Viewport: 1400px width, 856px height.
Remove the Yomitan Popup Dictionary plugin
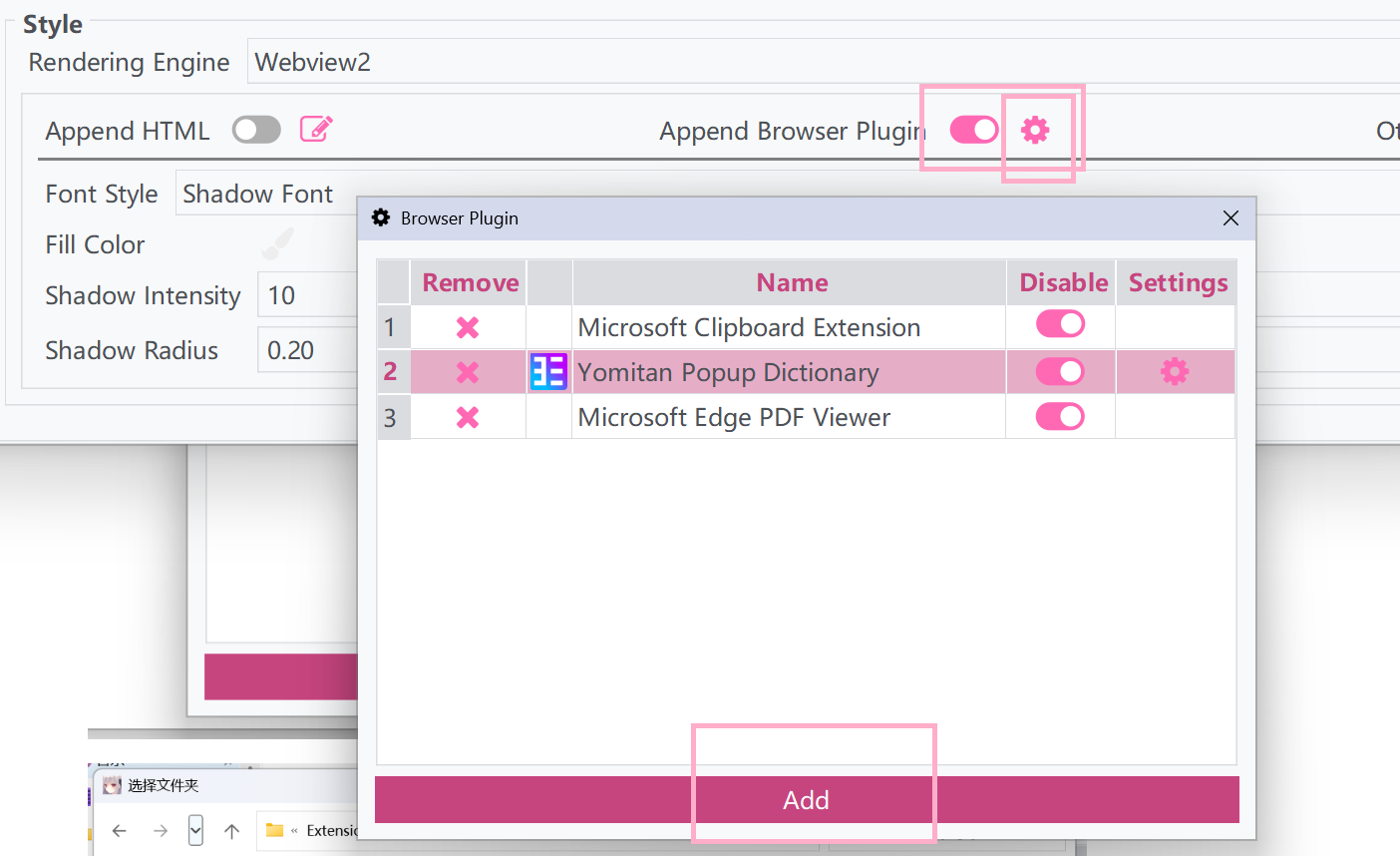point(468,372)
